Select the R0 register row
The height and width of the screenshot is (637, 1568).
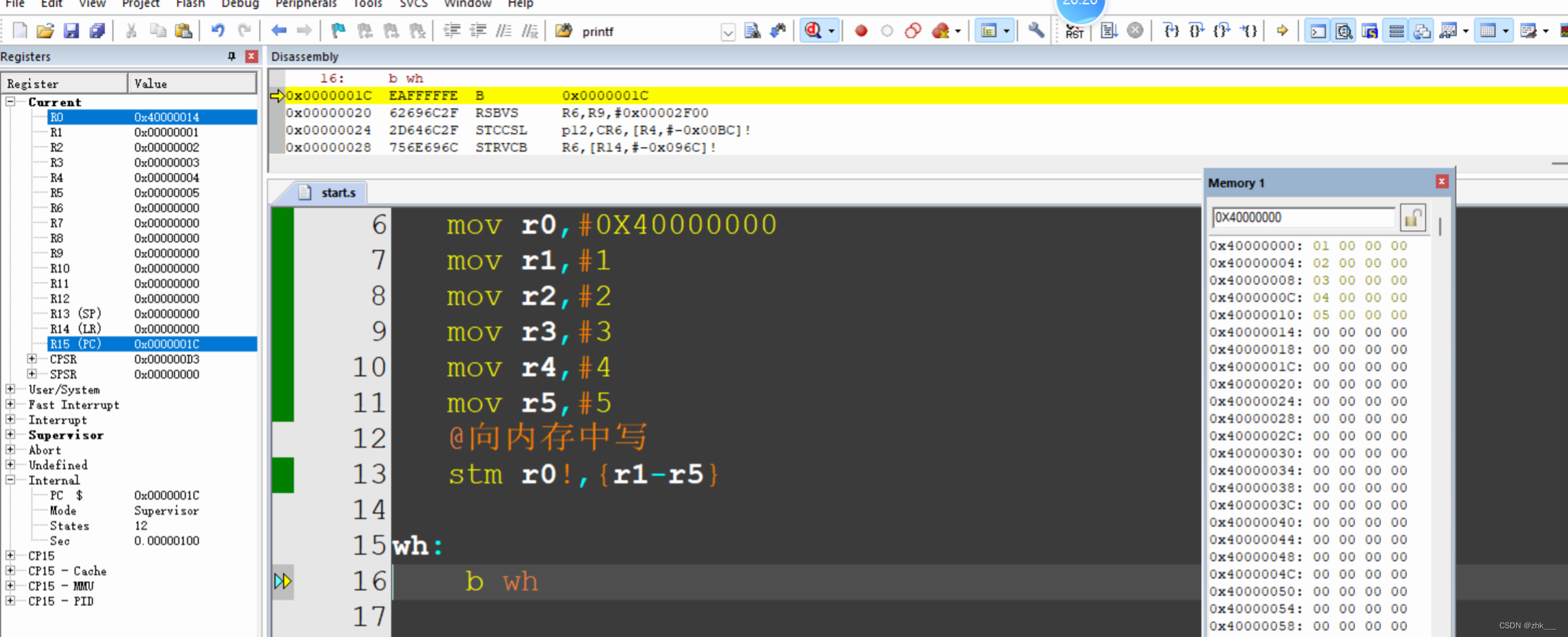point(152,117)
